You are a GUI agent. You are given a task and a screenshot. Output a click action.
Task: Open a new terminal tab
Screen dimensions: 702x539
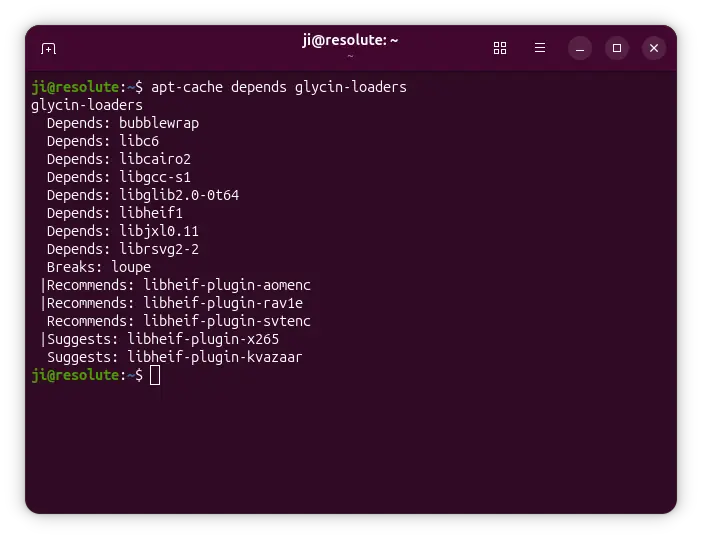coord(48,48)
